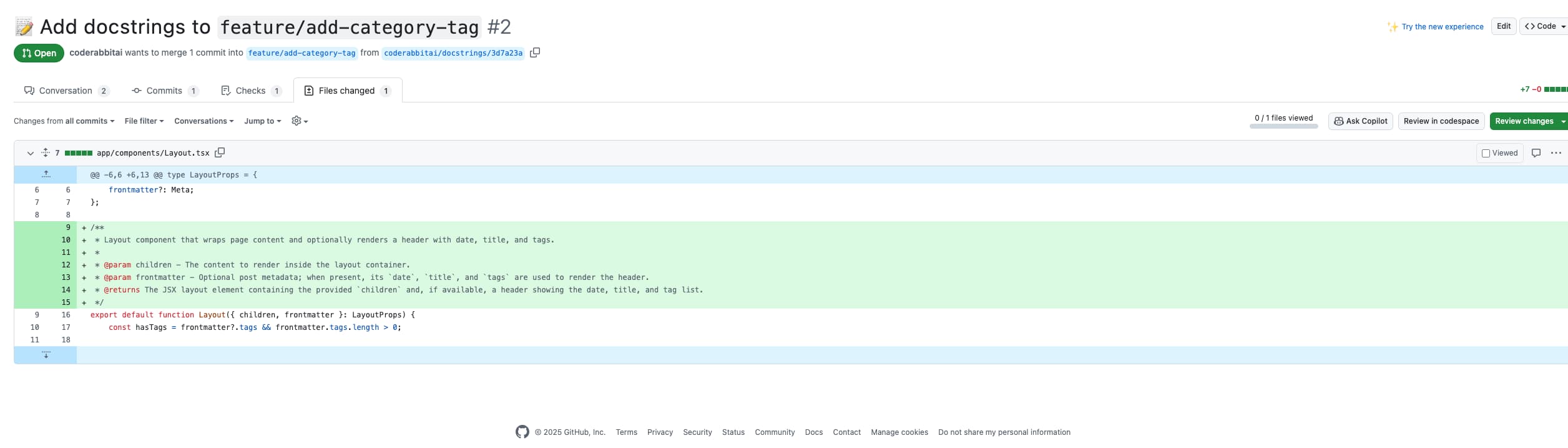Screen dimensions: 1568x448
Task: Copy the head branch name icon
Action: pos(534,52)
